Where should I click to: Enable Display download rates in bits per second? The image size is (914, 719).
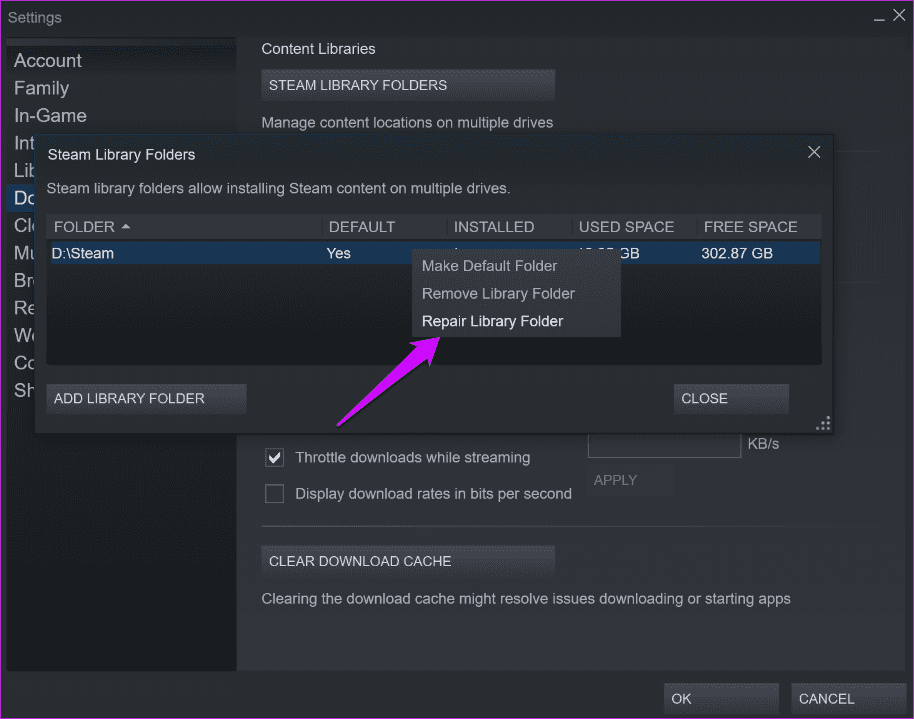click(x=274, y=493)
